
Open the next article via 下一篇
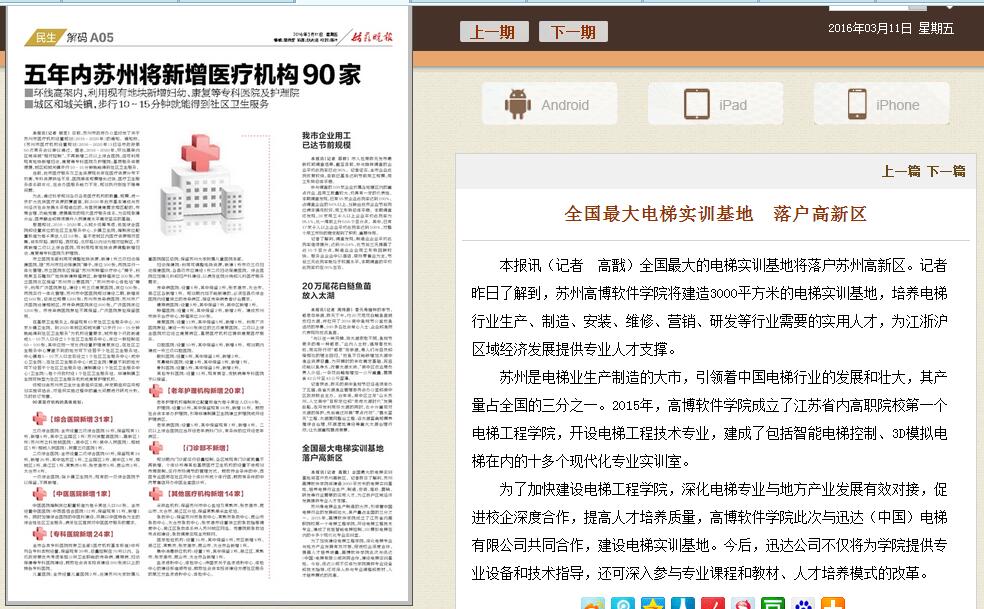(x=946, y=171)
